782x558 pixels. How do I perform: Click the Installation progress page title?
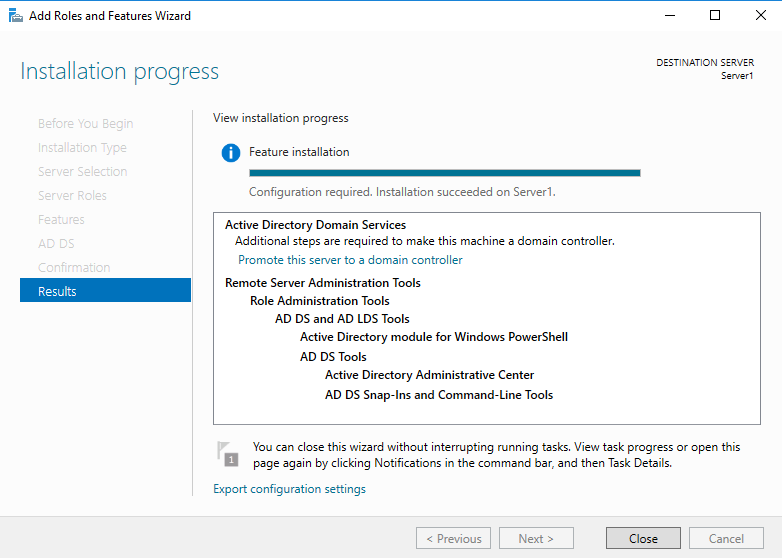(x=119, y=71)
